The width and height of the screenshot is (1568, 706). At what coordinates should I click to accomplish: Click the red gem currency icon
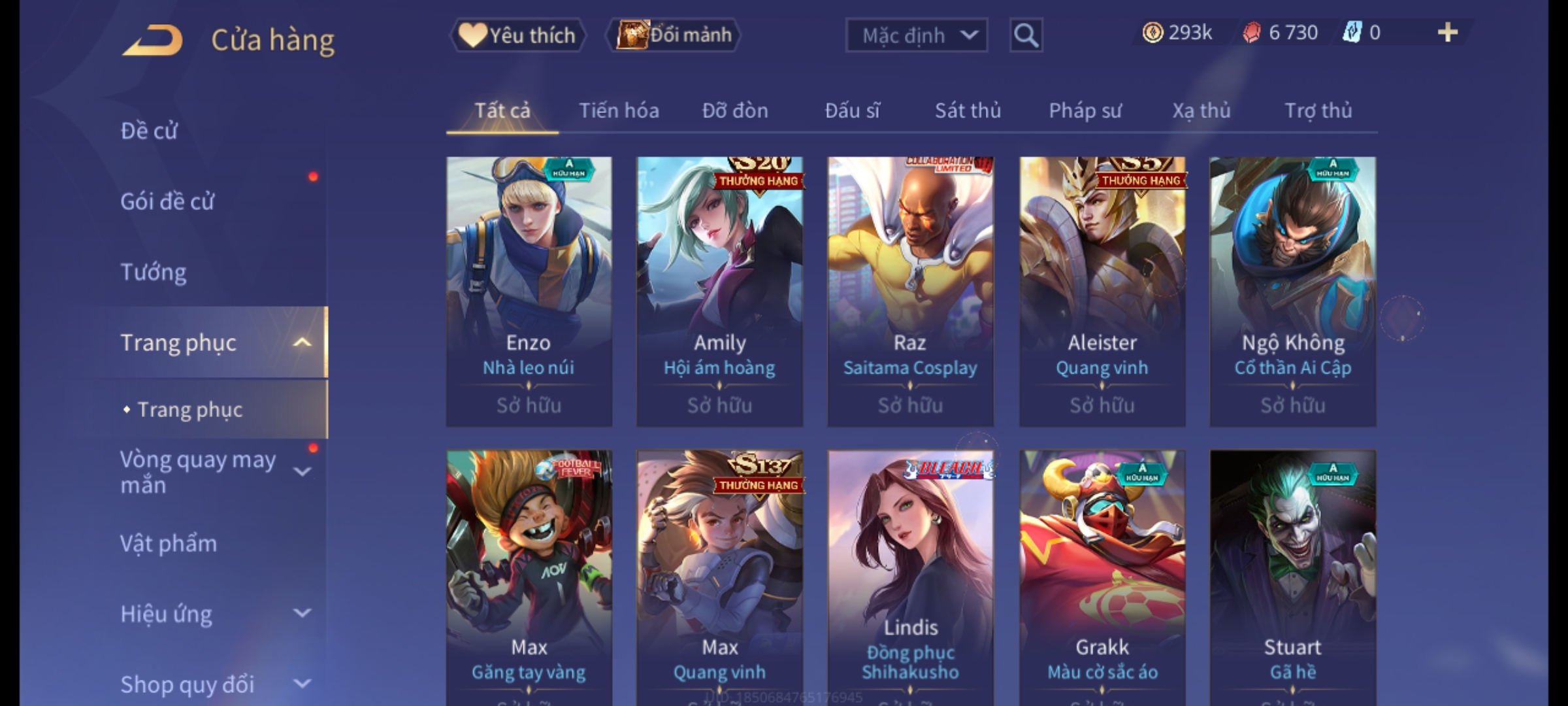[1252, 33]
